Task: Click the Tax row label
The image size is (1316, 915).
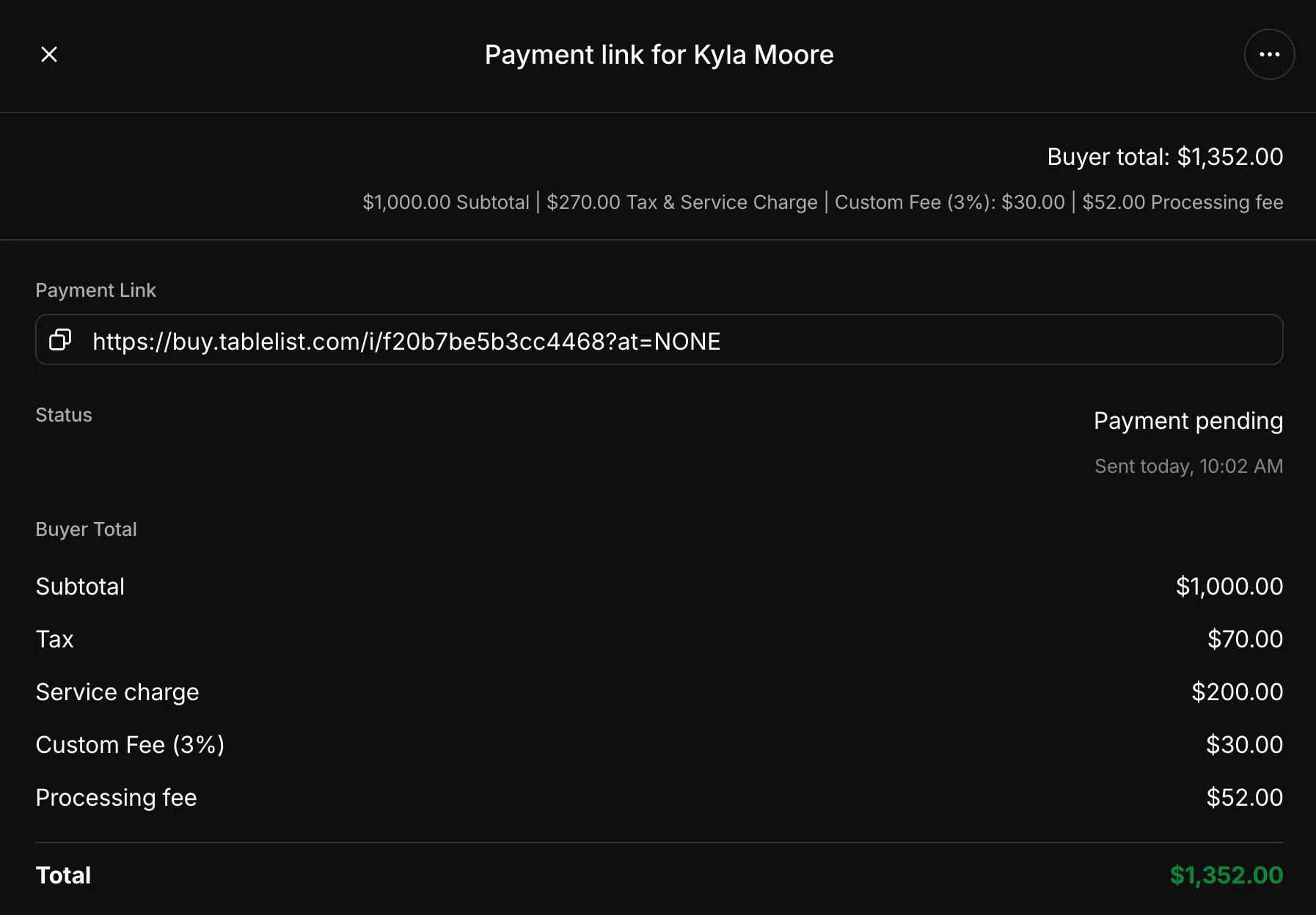Action: (54, 639)
